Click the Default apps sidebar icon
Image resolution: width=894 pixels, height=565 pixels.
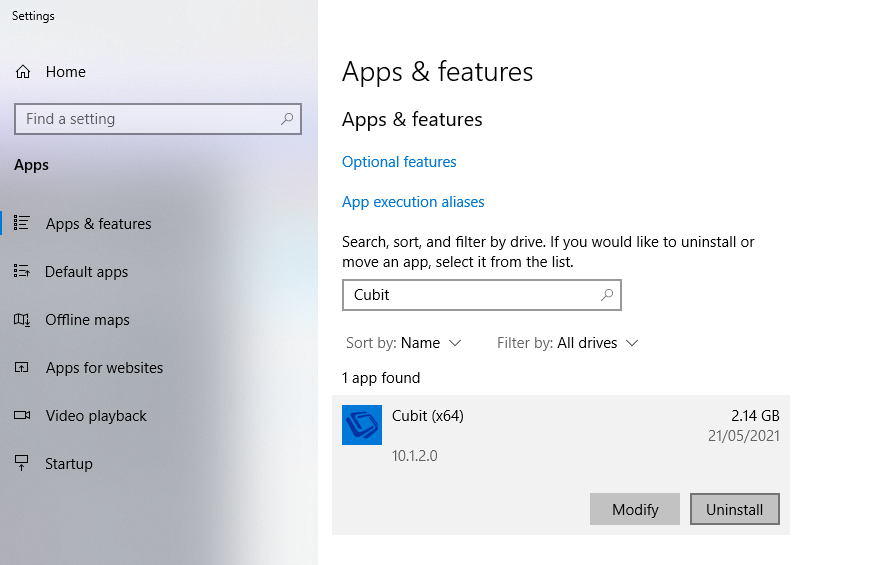22,271
